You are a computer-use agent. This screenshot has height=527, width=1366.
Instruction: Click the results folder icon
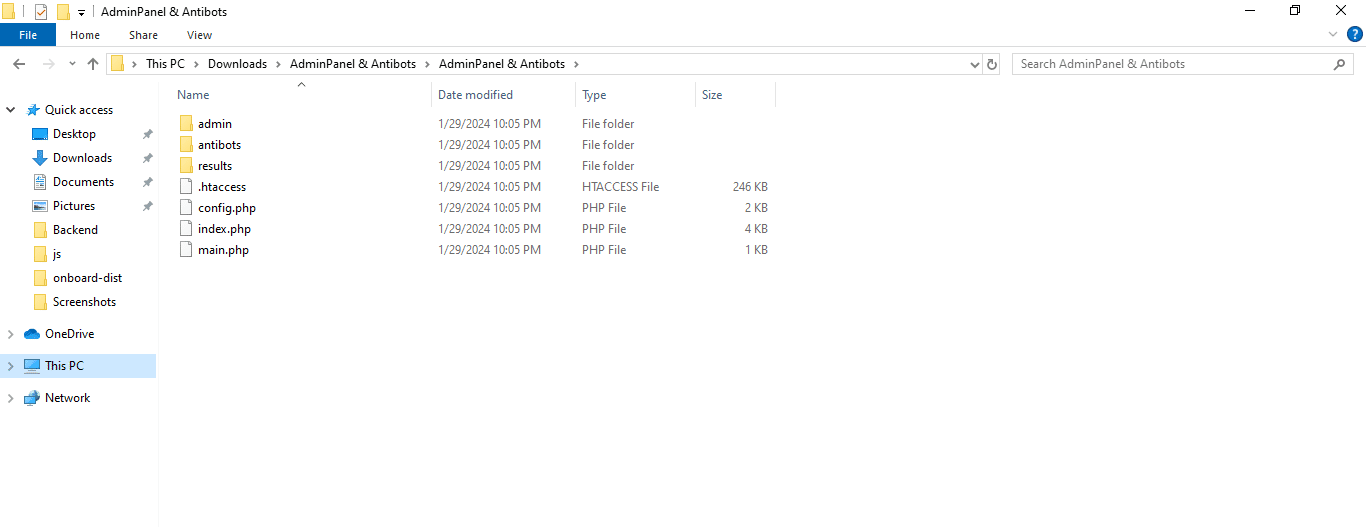pos(186,166)
